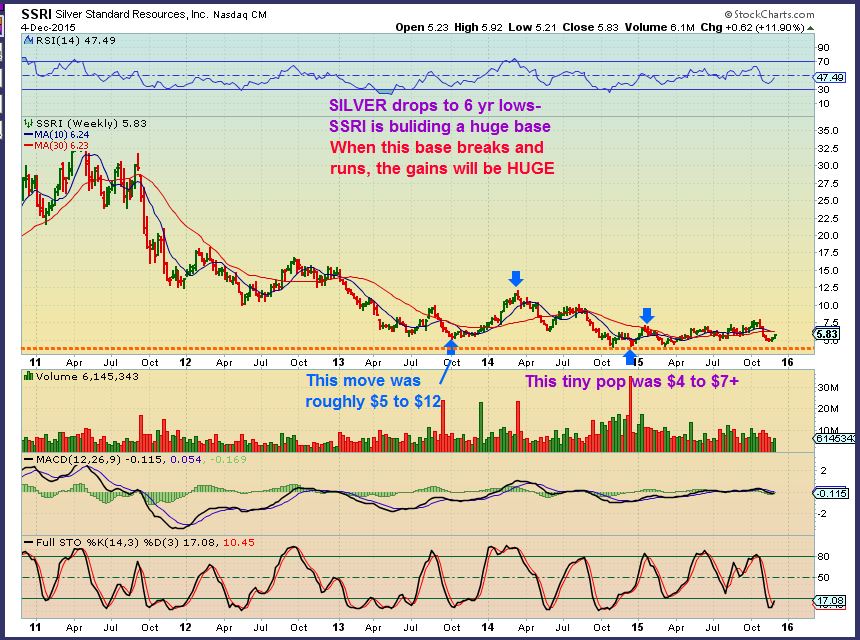The height and width of the screenshot is (640, 860).
Task: Click the red line marker before MA(30)
Action: 29,145
